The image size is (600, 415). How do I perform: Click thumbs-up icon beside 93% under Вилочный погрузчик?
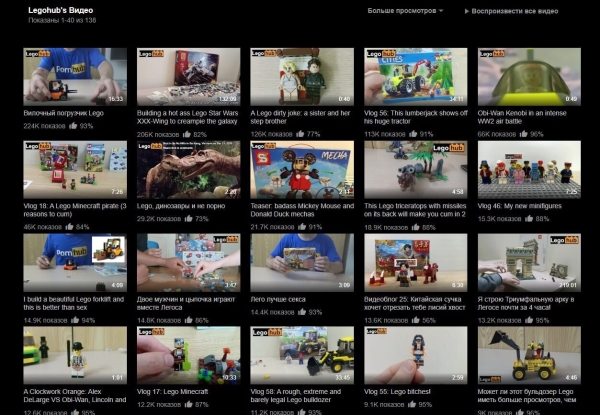[73, 125]
